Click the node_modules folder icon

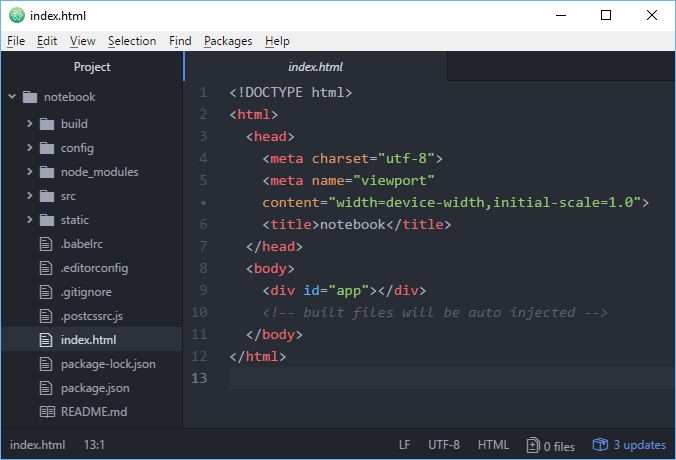pos(47,172)
